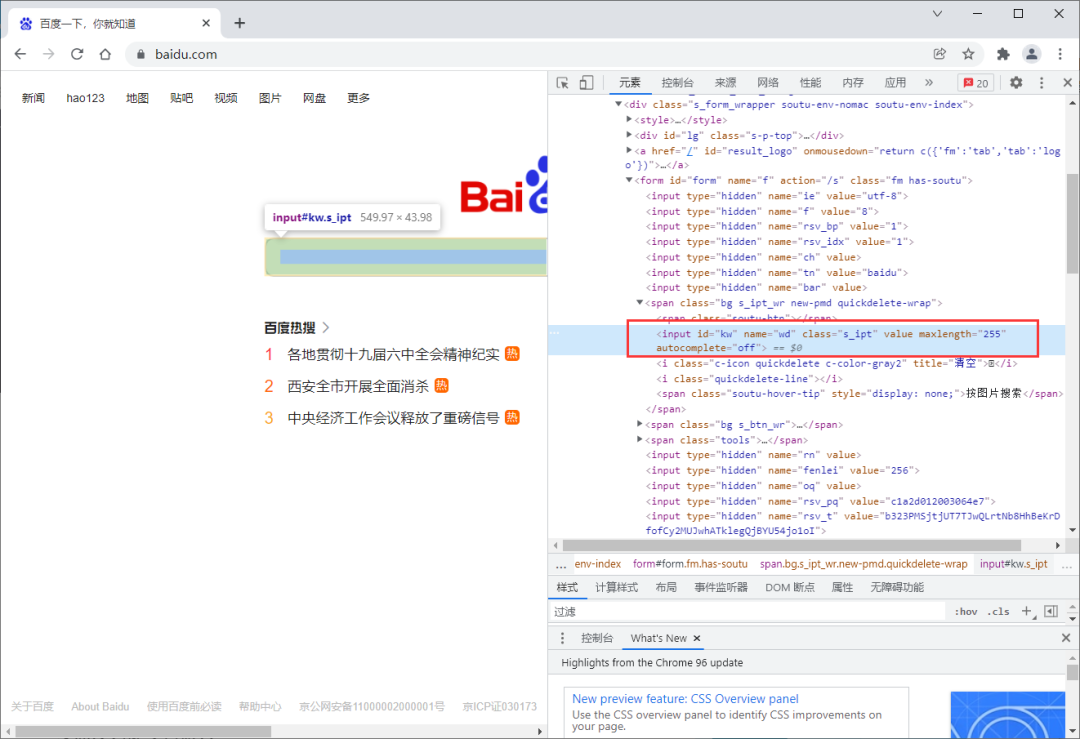Image resolution: width=1080 pixels, height=739 pixels.
Task: Bookmark this page with the star icon
Action: [x=968, y=54]
